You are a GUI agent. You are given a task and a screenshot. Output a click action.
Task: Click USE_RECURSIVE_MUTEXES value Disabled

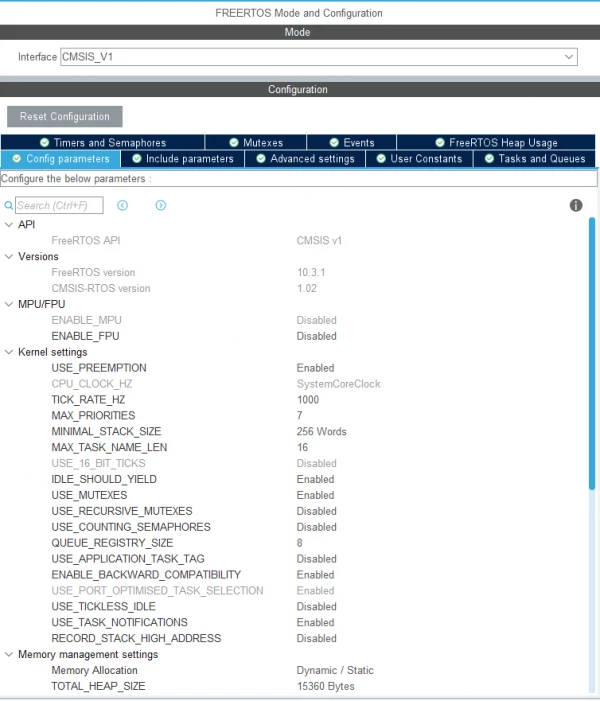pyautogui.click(x=317, y=511)
